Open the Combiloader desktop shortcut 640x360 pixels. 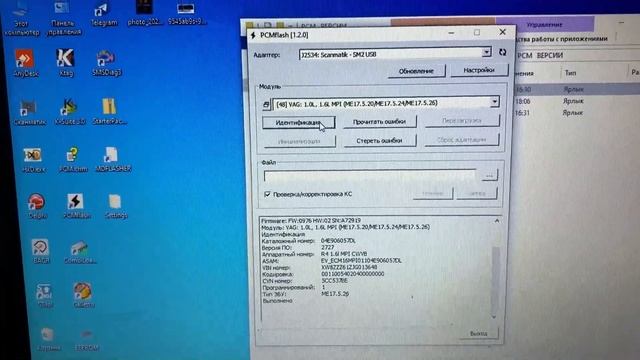click(80, 252)
